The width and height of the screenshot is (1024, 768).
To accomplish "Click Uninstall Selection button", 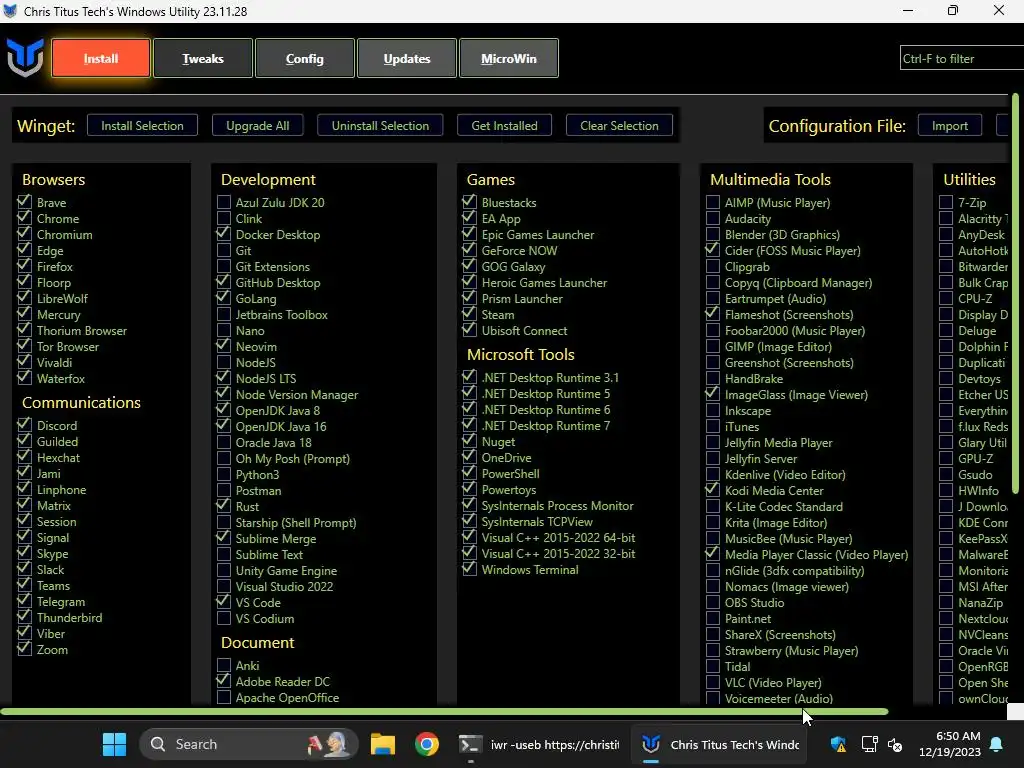I will coord(380,125).
